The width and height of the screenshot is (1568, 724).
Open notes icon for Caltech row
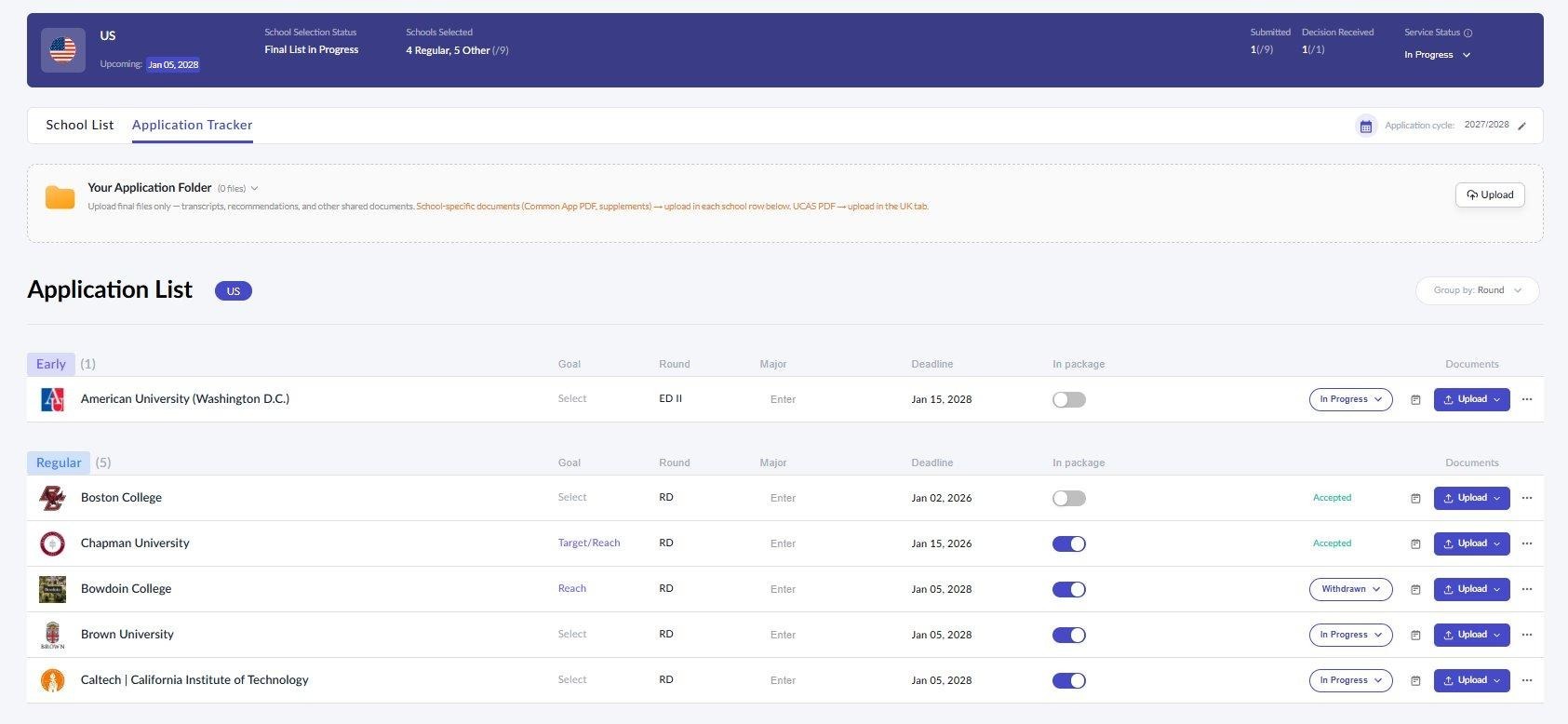[x=1415, y=680]
